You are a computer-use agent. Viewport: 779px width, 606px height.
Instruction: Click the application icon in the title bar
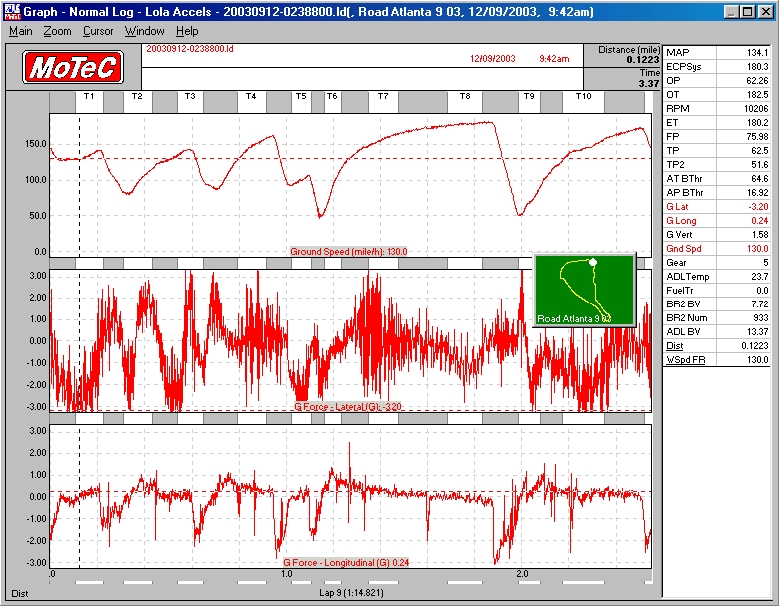[12, 11]
